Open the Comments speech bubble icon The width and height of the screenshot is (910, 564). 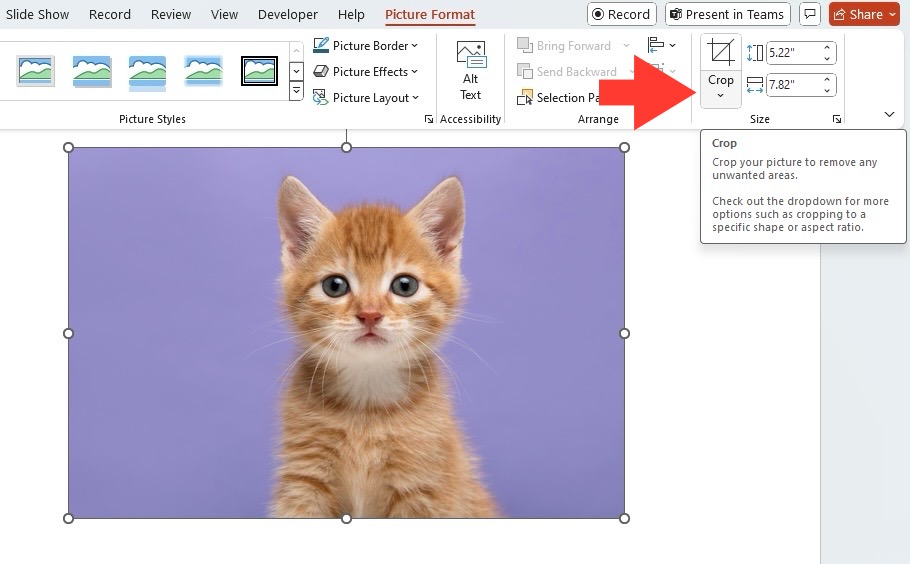tap(810, 15)
